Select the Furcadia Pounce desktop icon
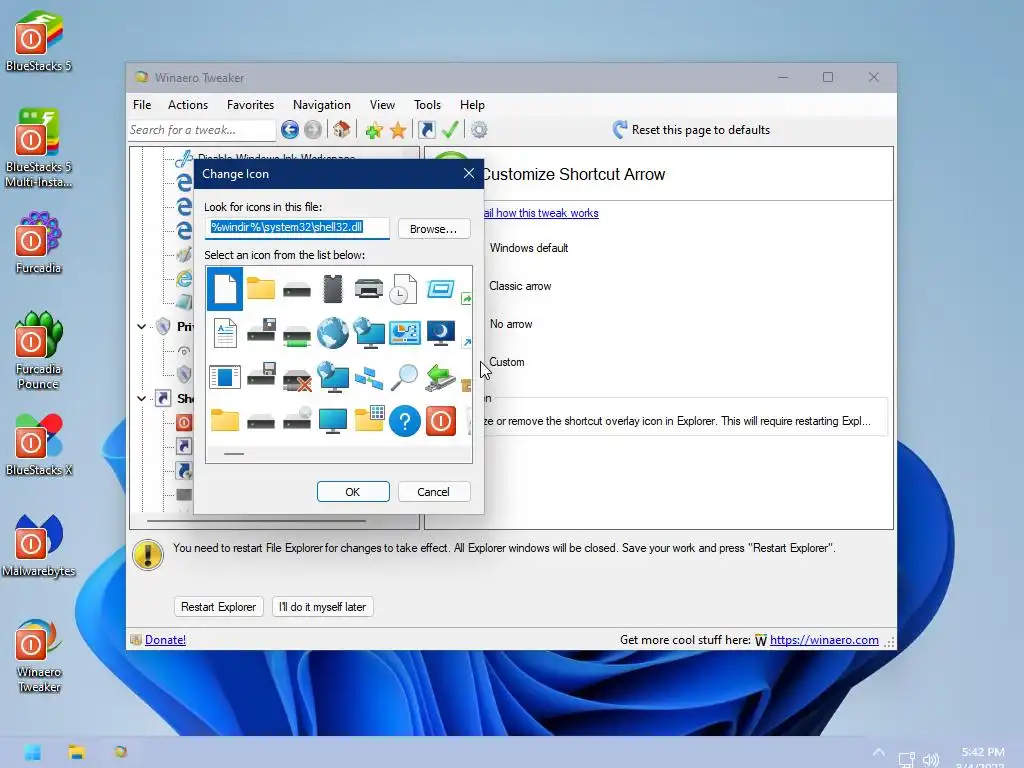Screen dimensions: 1024x768 (x=39, y=351)
